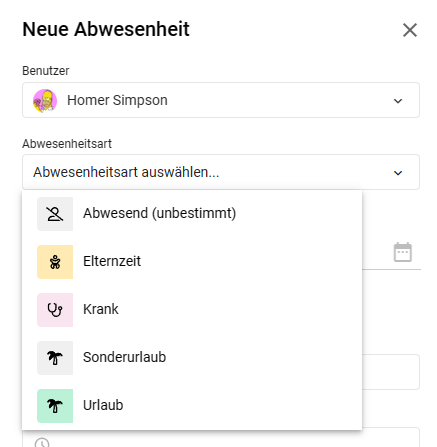This screenshot has width=437, height=447.
Task: Select the Krank absence type
Action: (x=192, y=310)
